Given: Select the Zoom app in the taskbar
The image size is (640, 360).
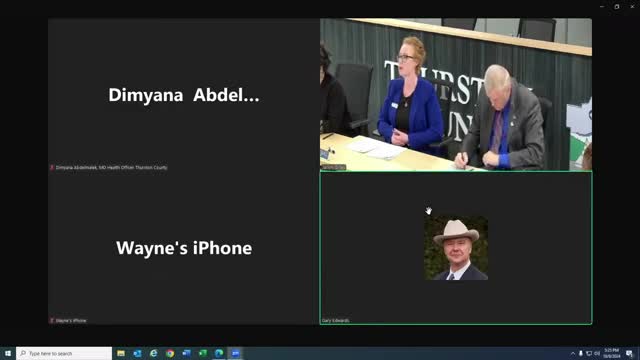Looking at the screenshot, I should 236,353.
